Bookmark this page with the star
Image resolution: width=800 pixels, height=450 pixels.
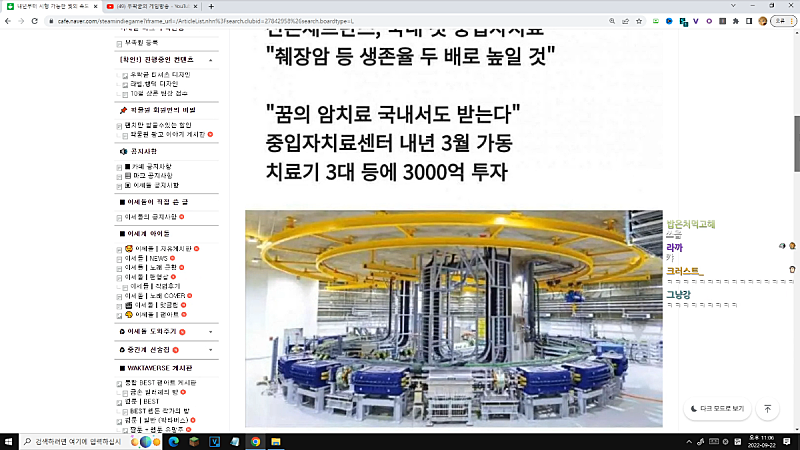click(639, 21)
